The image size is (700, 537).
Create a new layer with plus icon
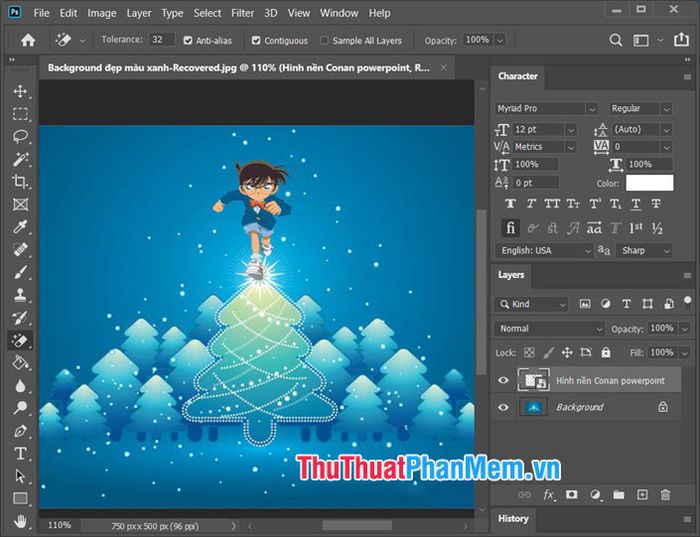(642, 495)
